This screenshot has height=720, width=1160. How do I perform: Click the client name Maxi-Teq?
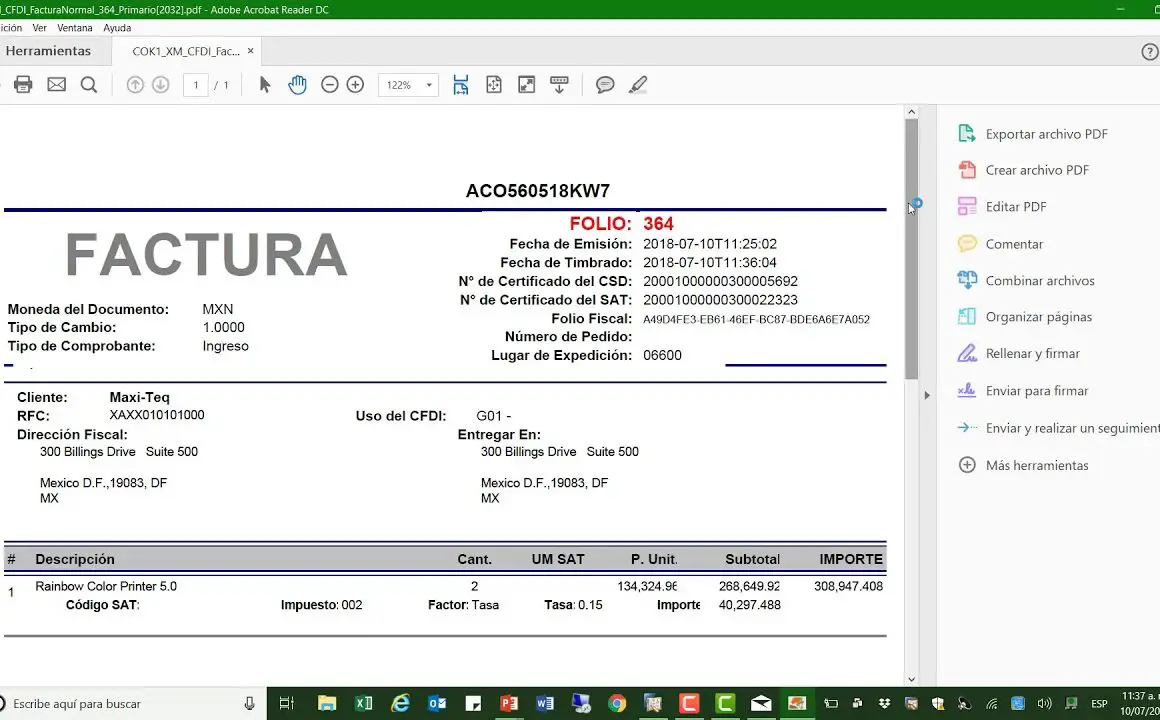(139, 397)
